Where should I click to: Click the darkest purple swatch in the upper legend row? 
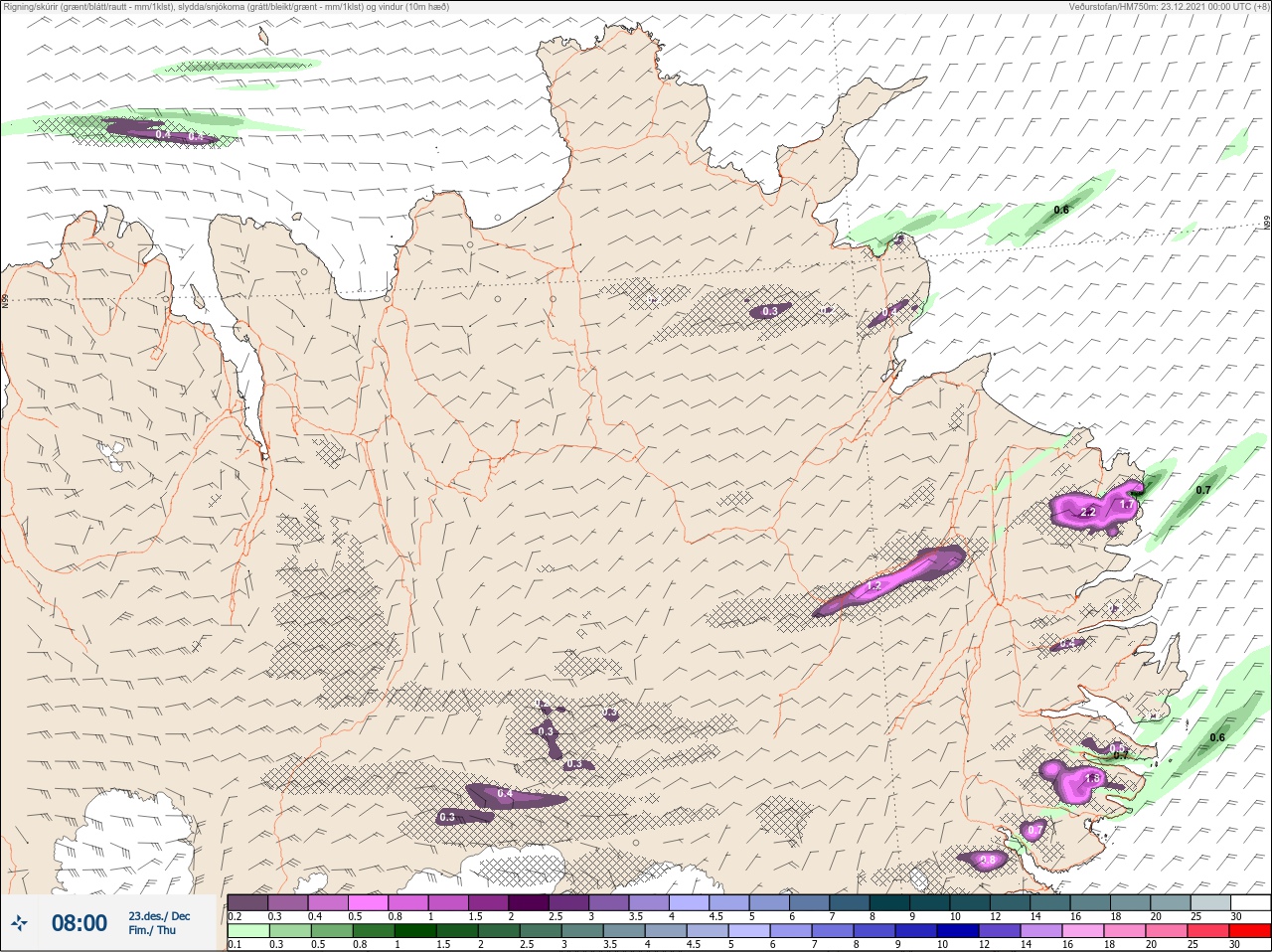click(529, 902)
